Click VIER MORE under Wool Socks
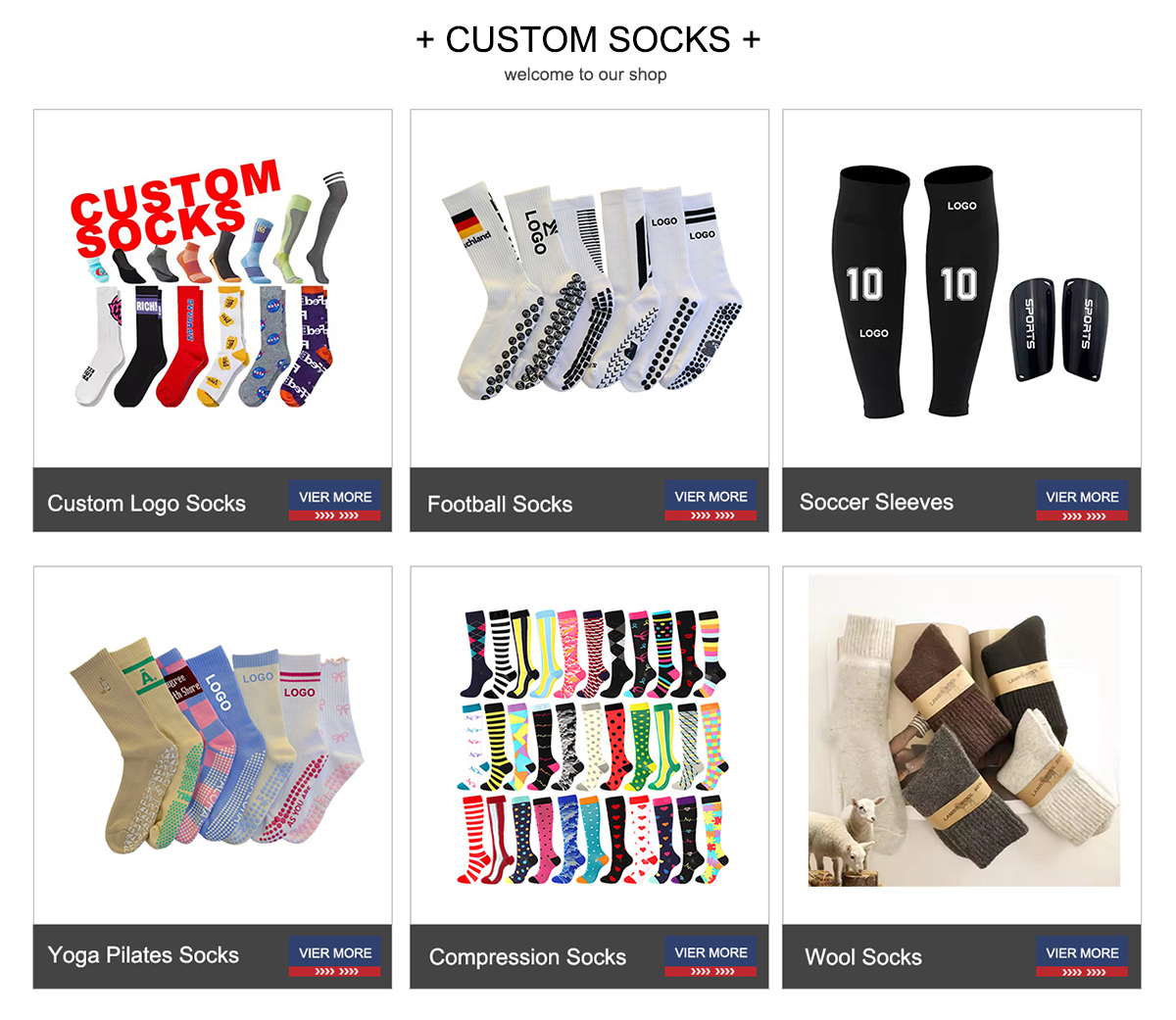The height and width of the screenshot is (1020, 1176). tap(1082, 957)
